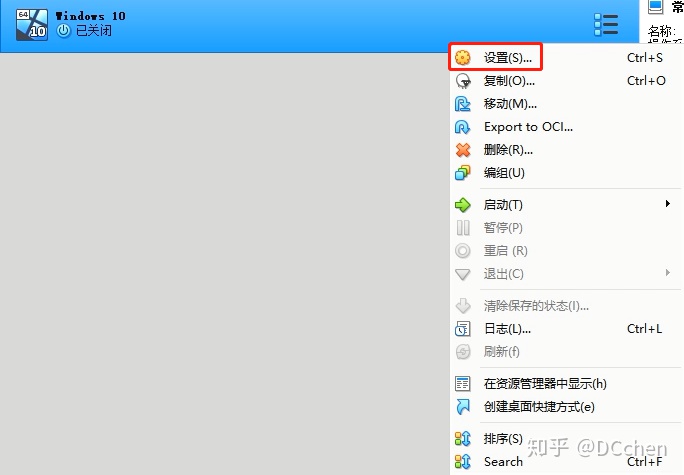Click the green Start (启动) arrow icon
This screenshot has height=475, width=684.
point(462,205)
